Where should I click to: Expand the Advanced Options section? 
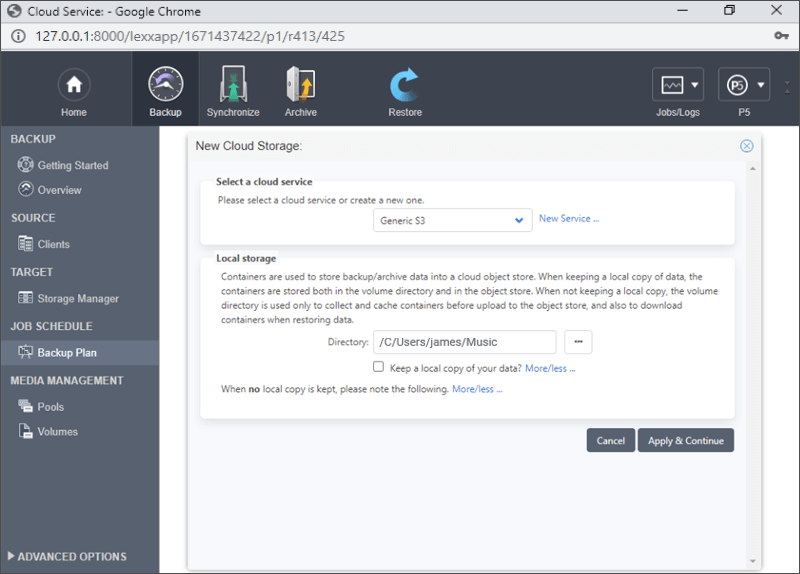(x=67, y=557)
